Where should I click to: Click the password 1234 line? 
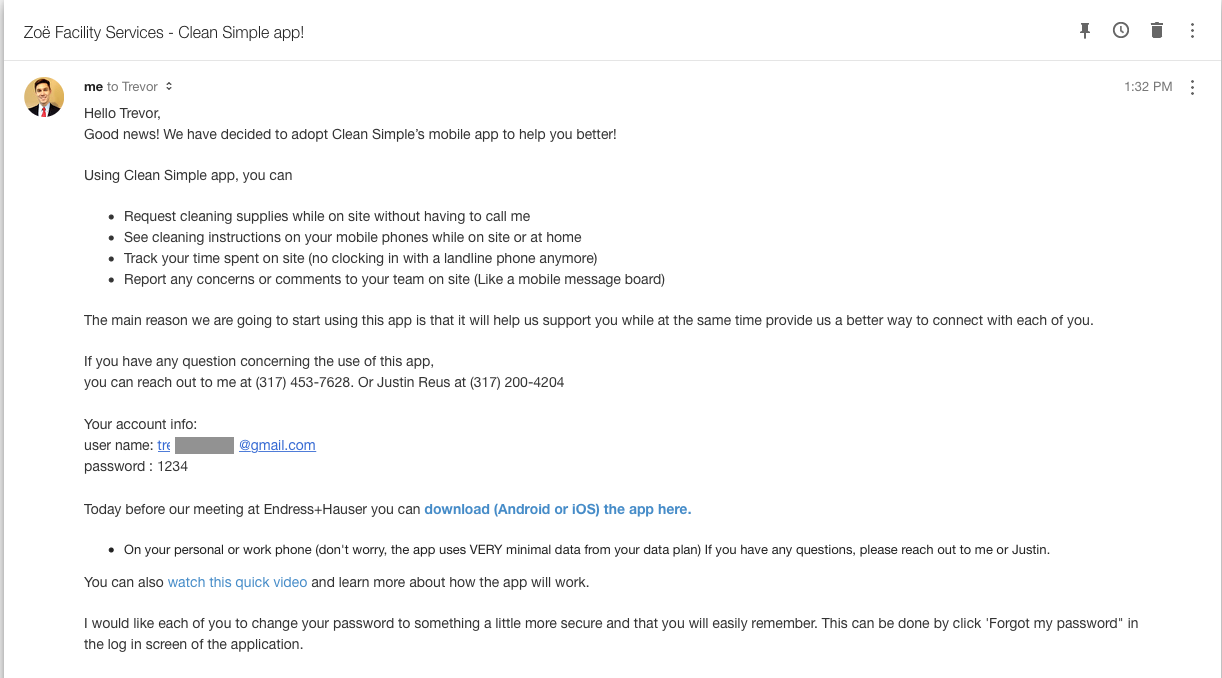[136, 466]
